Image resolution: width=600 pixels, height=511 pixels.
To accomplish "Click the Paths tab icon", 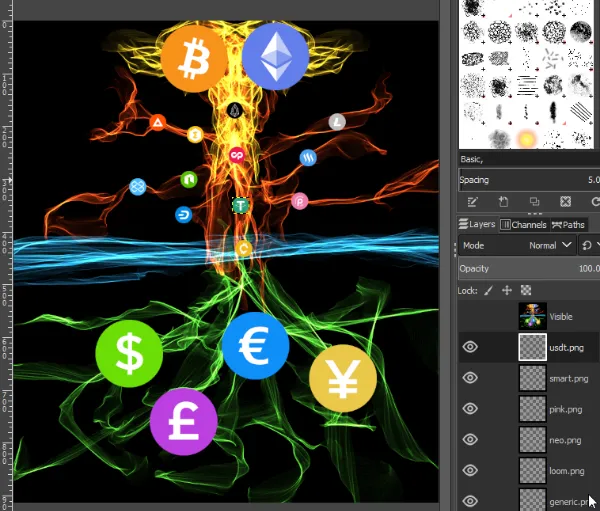I will (x=556, y=225).
